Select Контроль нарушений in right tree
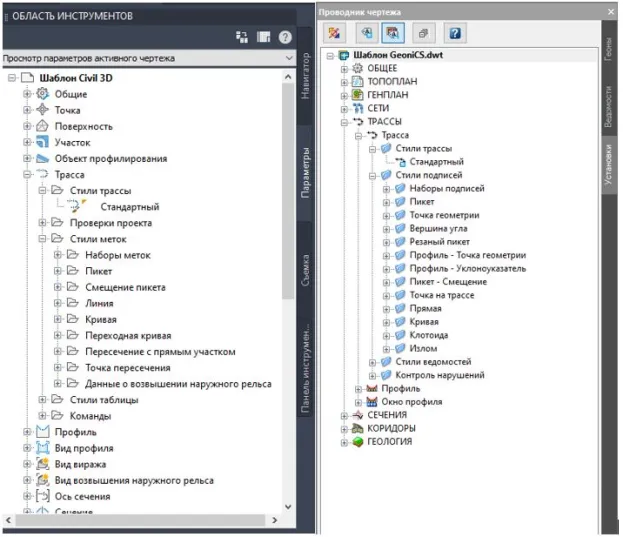The width and height of the screenshot is (623, 537). (440, 375)
